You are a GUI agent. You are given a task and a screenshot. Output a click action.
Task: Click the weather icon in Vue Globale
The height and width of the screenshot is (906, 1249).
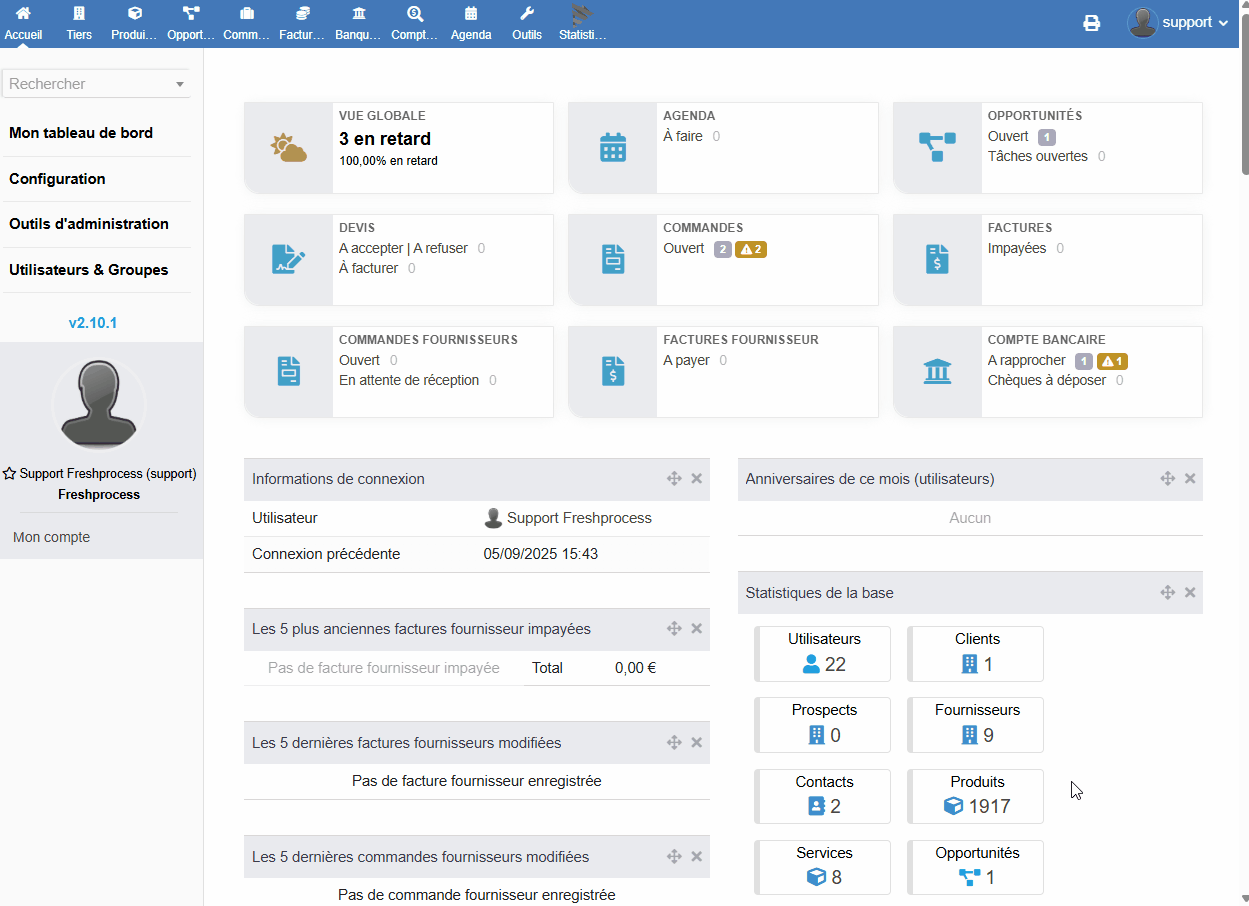(x=288, y=148)
